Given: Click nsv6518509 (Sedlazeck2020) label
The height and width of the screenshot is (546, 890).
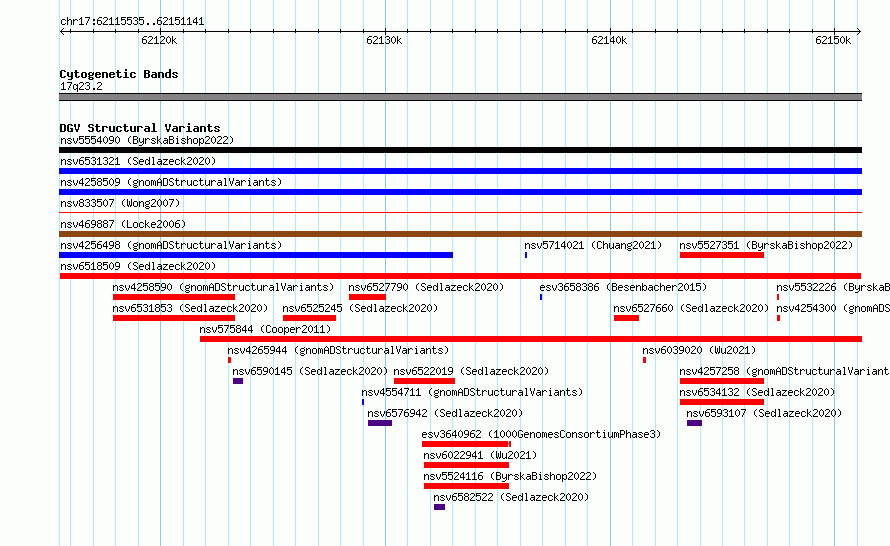Looking at the screenshot, I should (138, 266).
